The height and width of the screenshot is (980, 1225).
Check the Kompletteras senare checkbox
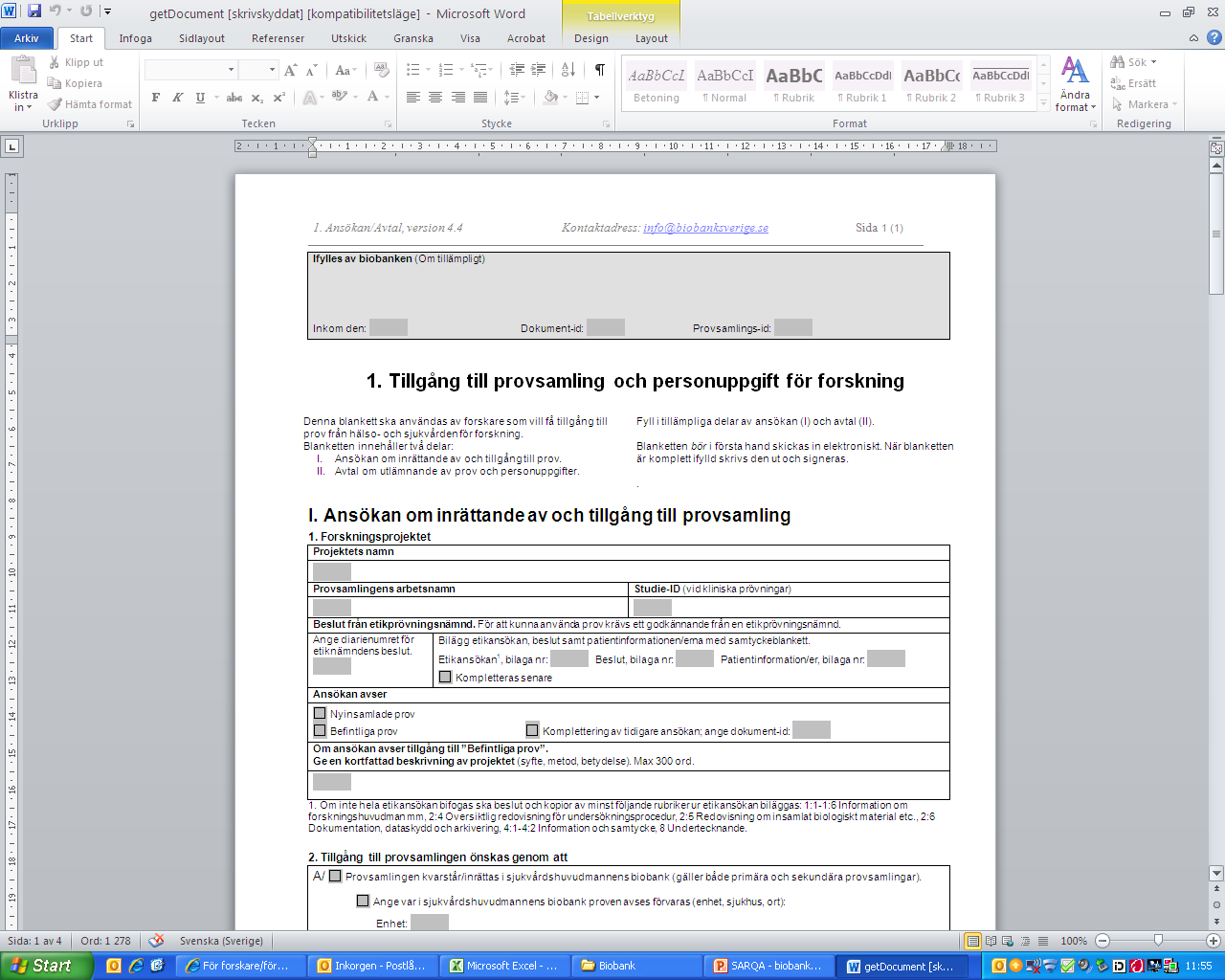coord(445,677)
